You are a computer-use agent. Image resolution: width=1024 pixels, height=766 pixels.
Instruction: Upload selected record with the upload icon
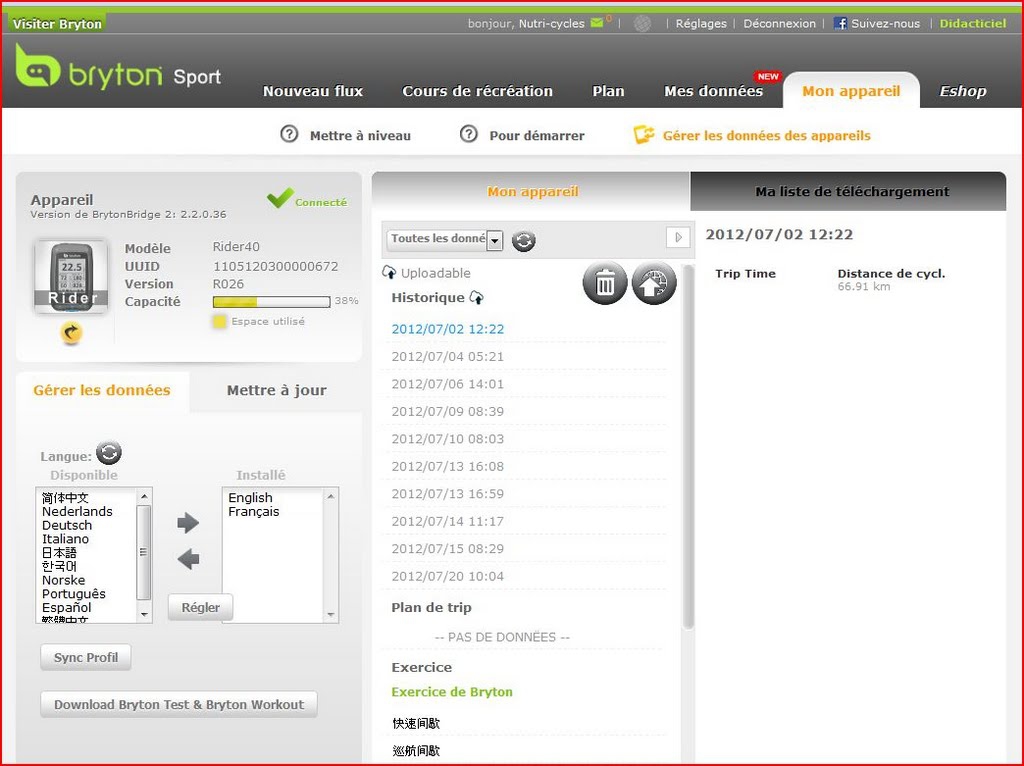(654, 283)
